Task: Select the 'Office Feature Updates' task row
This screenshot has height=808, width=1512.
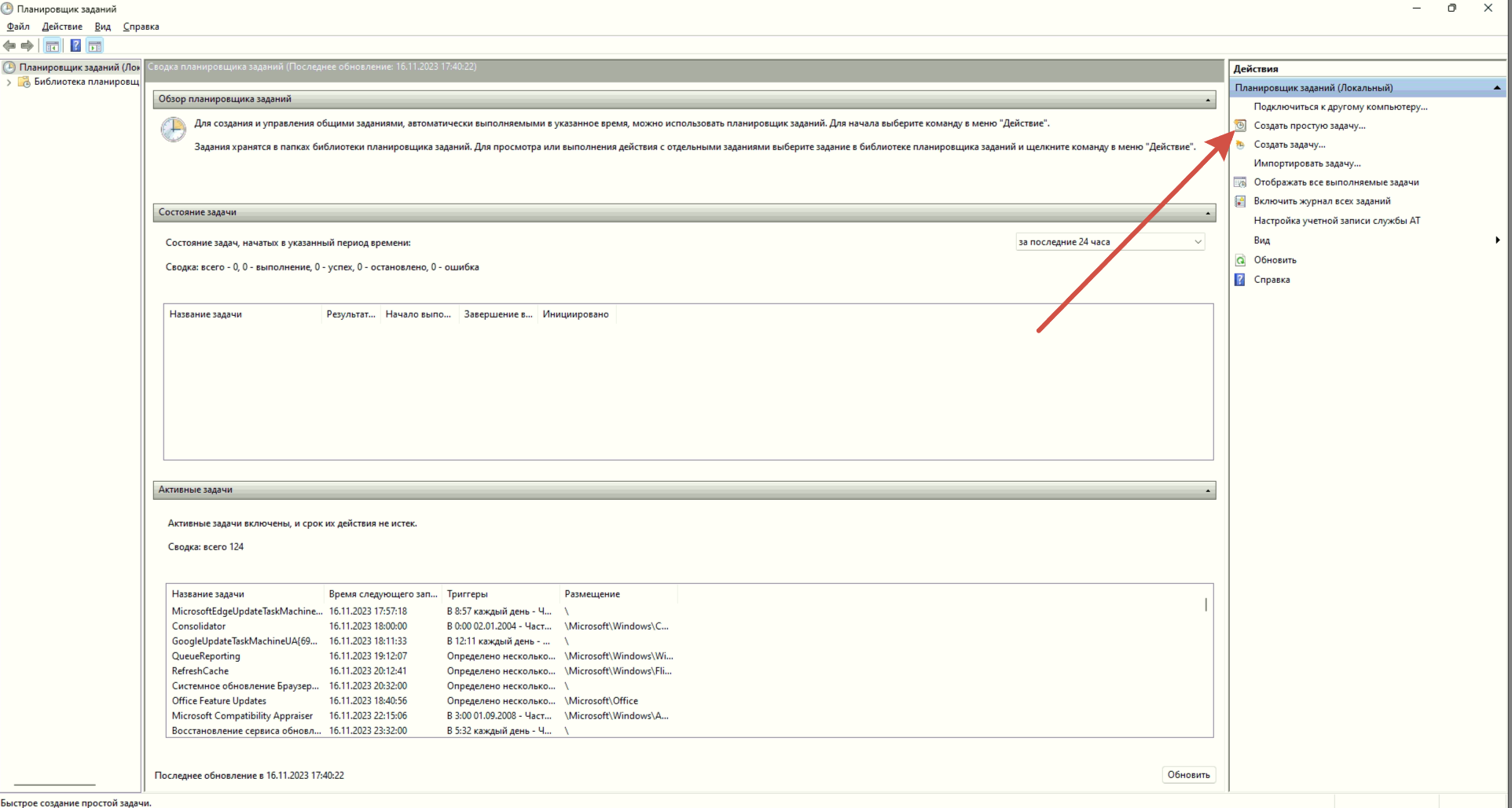Action: (x=420, y=701)
